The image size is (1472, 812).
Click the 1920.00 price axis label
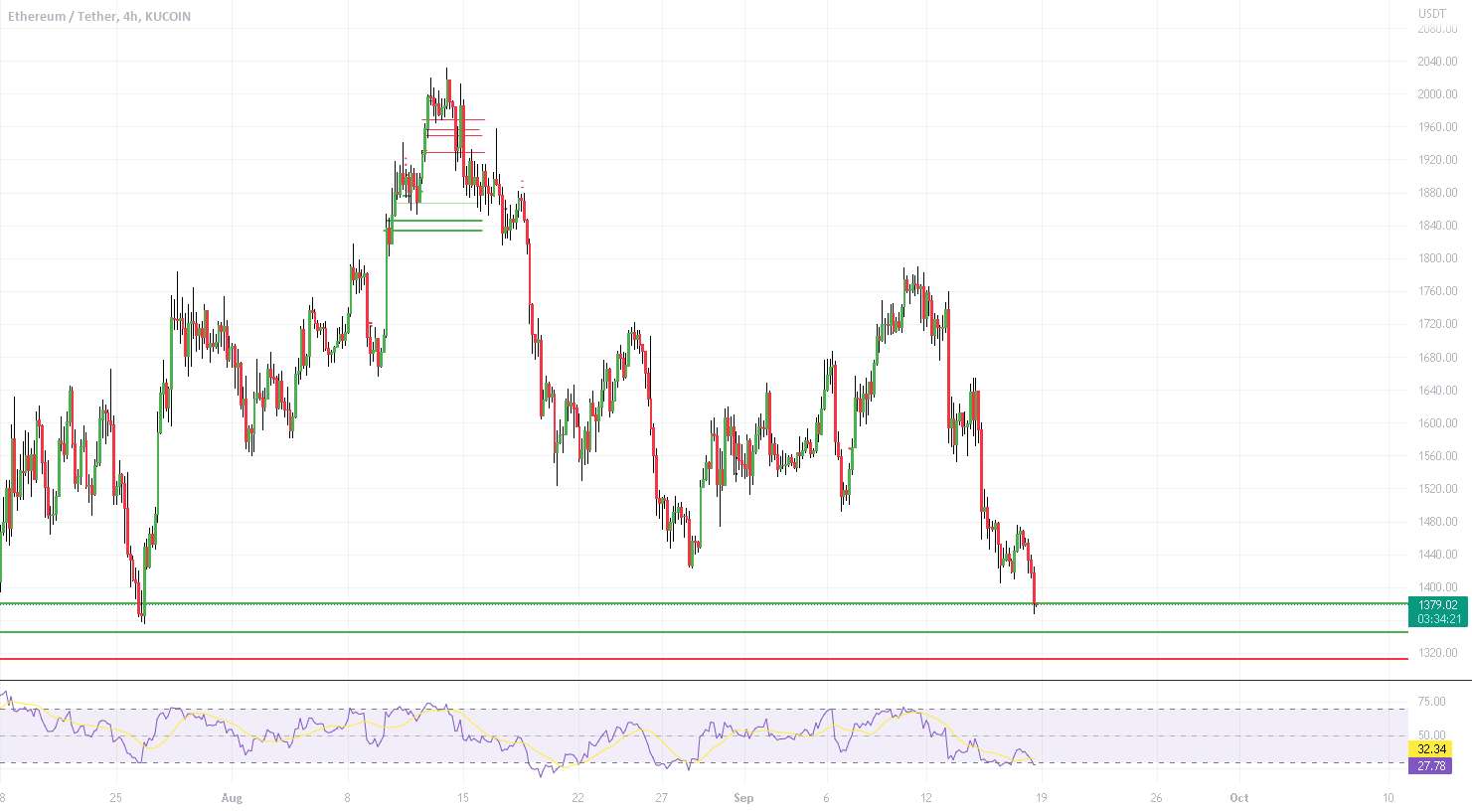(x=1437, y=160)
